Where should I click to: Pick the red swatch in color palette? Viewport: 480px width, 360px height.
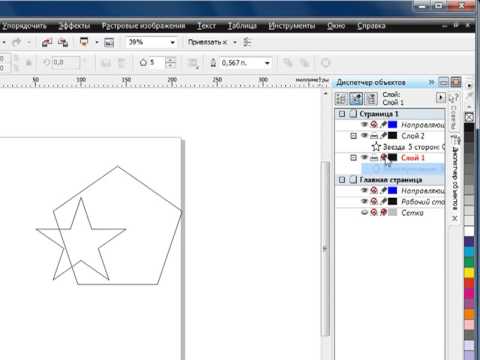(469, 284)
